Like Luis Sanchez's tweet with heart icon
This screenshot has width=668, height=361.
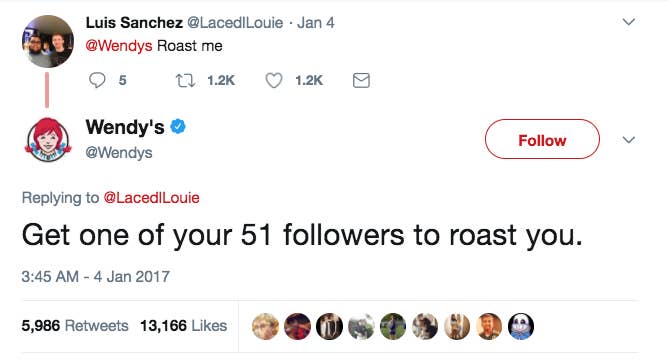pyautogui.click(x=274, y=80)
